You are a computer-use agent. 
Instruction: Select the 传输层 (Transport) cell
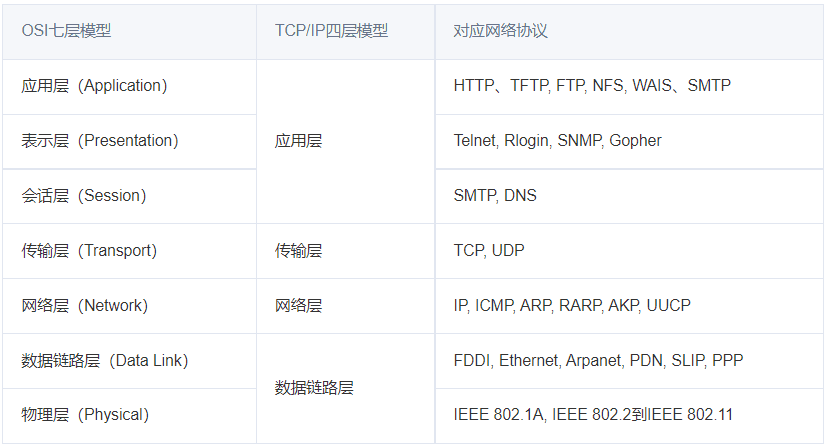pos(89,251)
